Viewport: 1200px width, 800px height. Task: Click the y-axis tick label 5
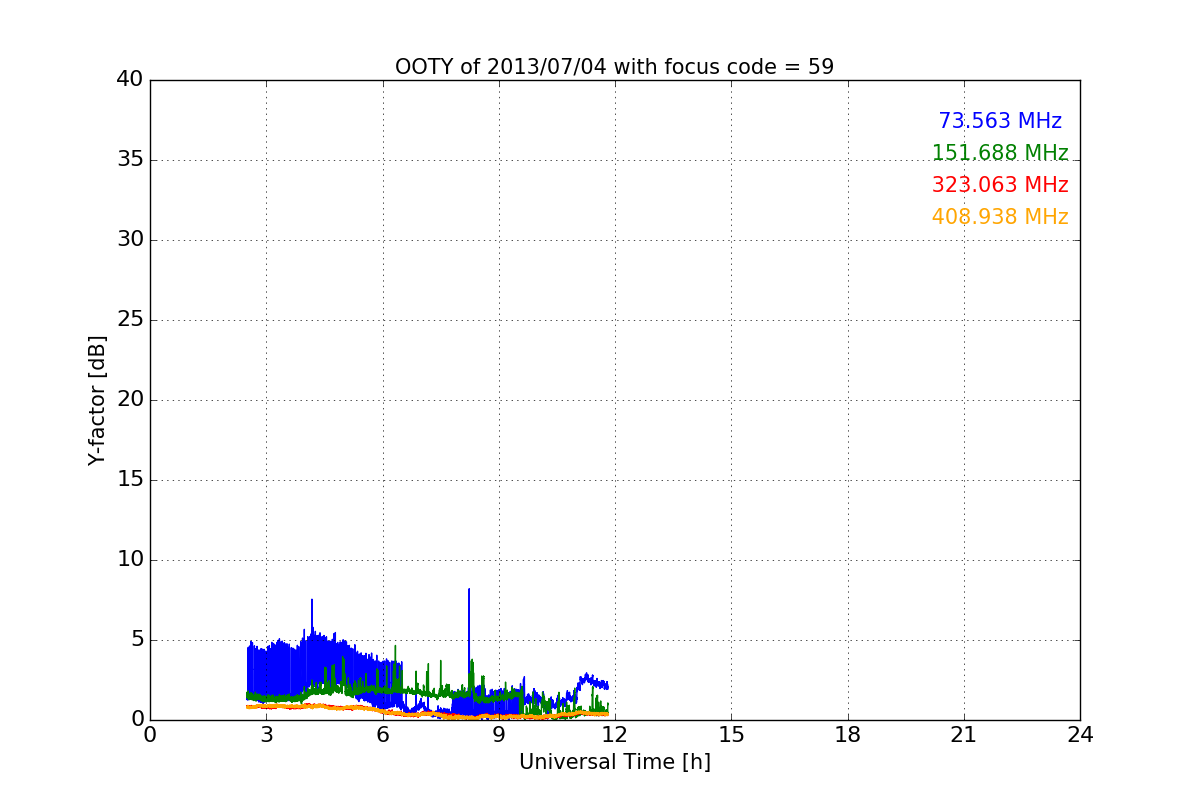(x=136, y=640)
